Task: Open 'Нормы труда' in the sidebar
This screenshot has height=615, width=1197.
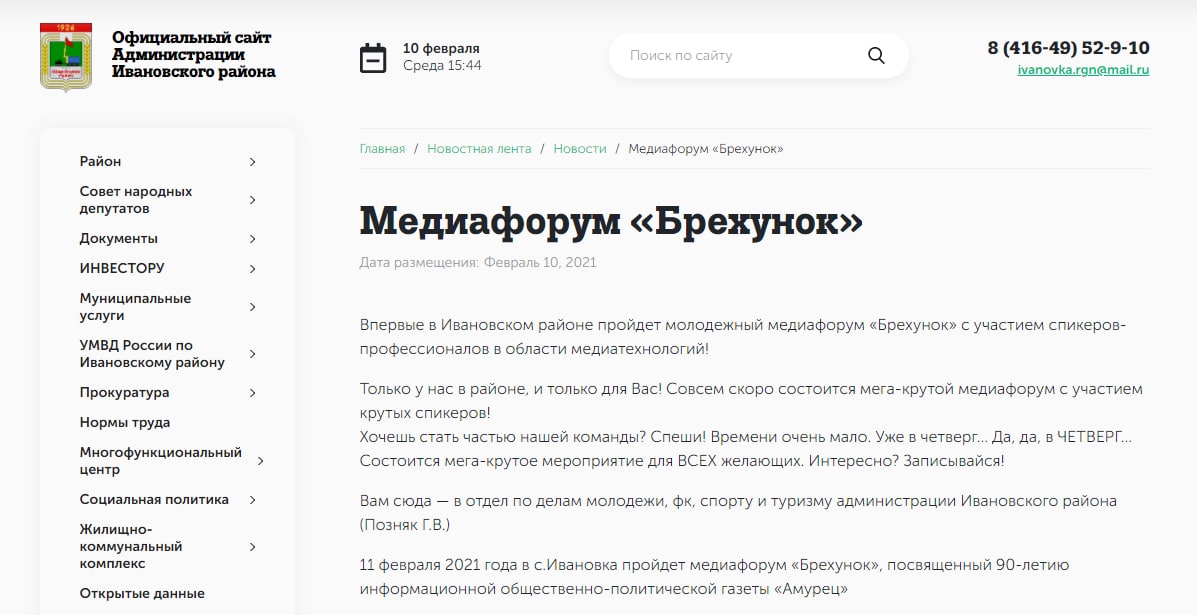Action: tap(124, 423)
